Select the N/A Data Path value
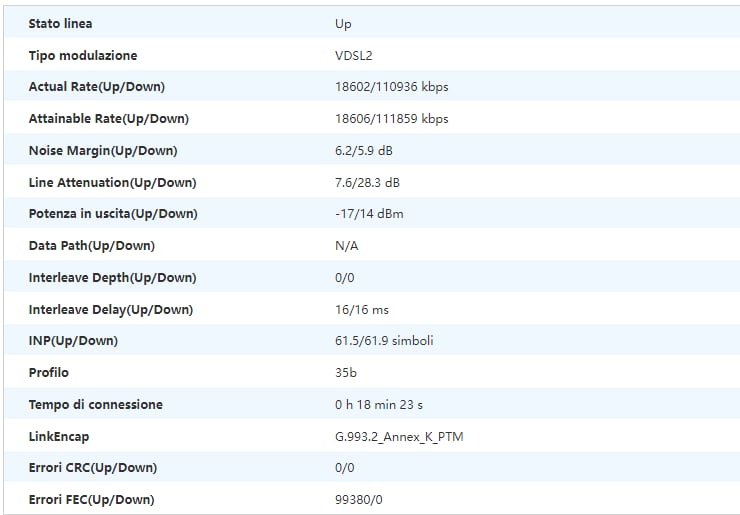 [347, 246]
